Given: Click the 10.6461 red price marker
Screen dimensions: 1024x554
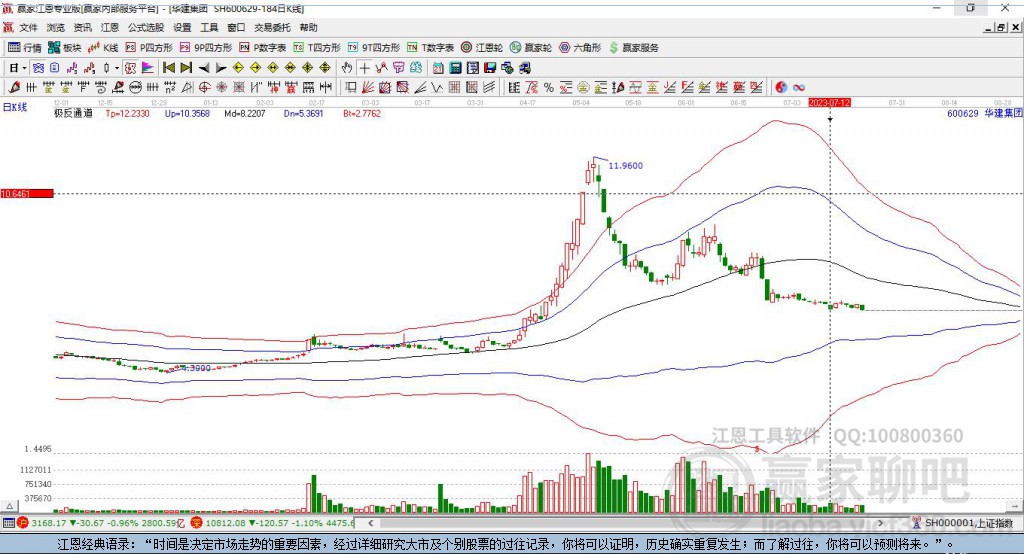Looking at the screenshot, I should (27, 193).
